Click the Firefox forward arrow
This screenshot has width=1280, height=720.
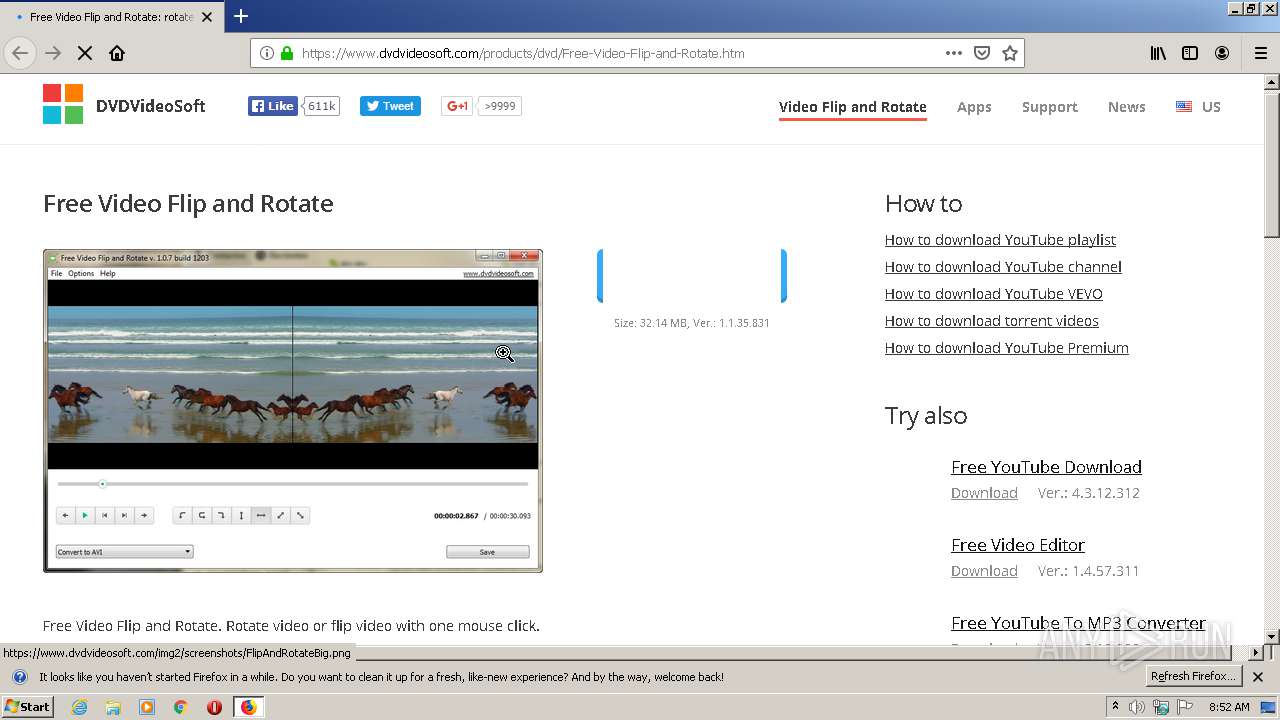pos(53,53)
